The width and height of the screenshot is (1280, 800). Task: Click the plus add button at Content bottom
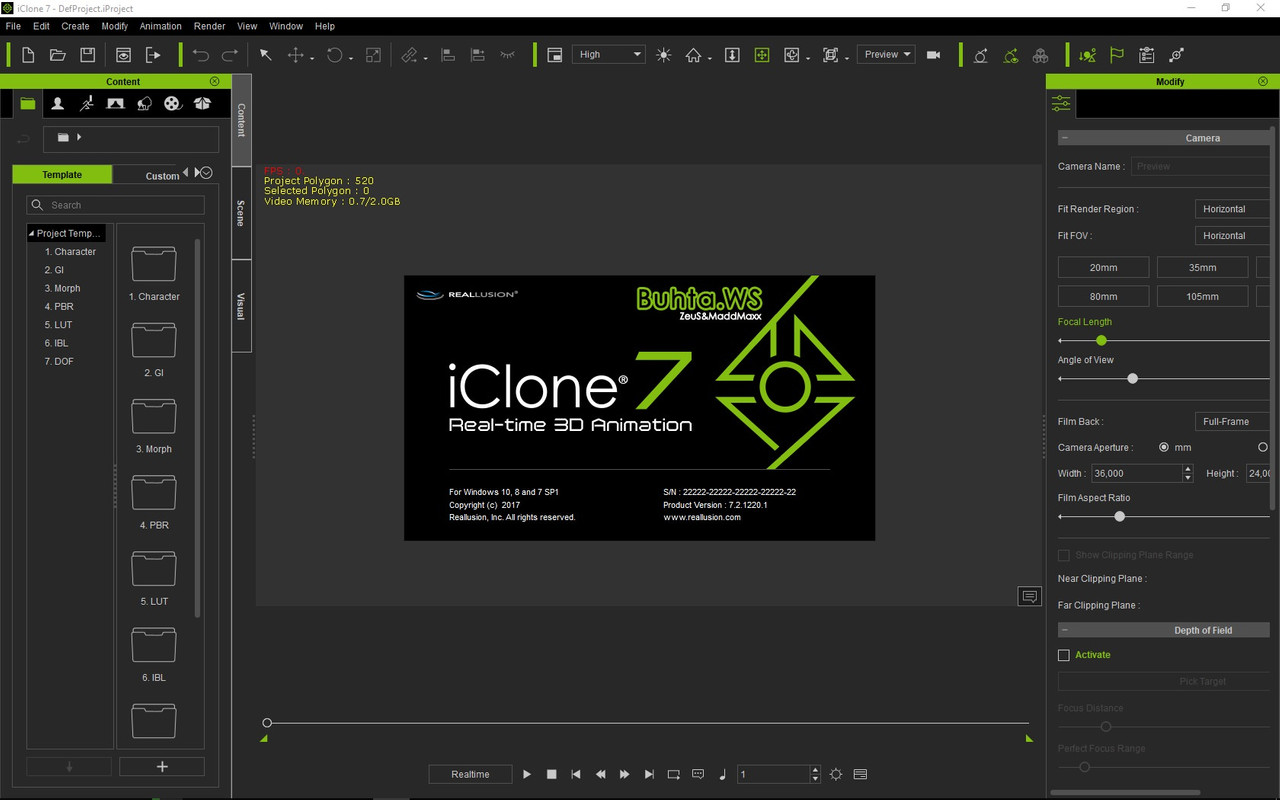[x=162, y=767]
